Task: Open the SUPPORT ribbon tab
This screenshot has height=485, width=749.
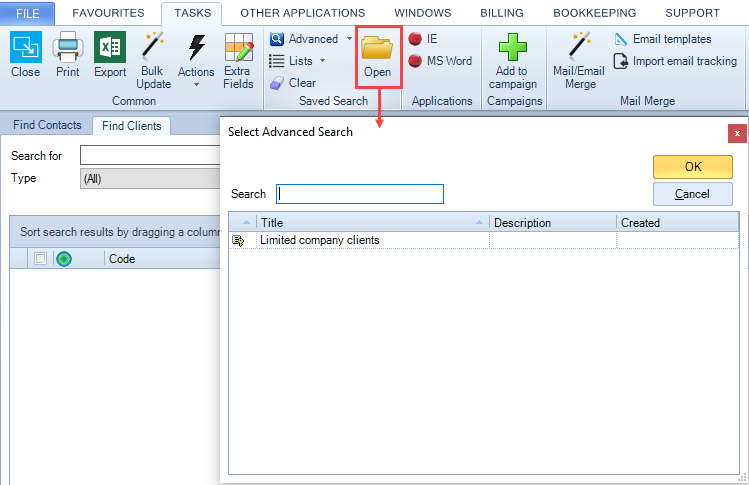Action: [693, 13]
